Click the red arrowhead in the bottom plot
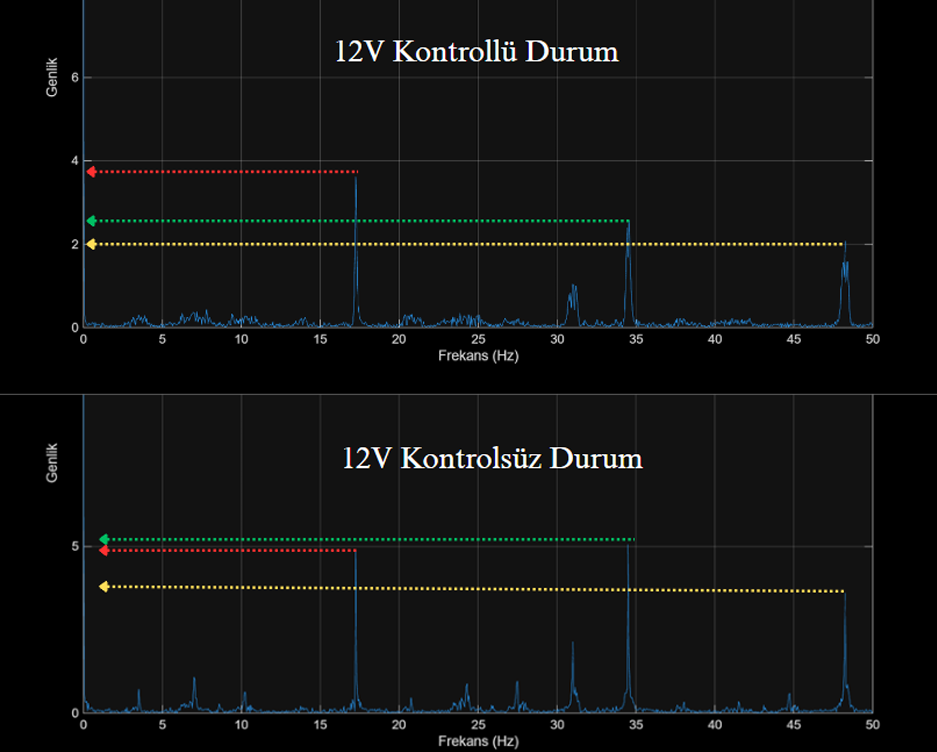Viewport: 937px width, 752px height. pos(104,551)
